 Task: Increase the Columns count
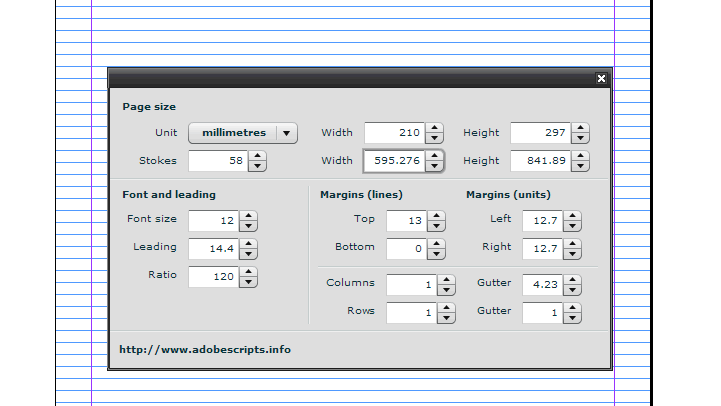(x=446, y=280)
